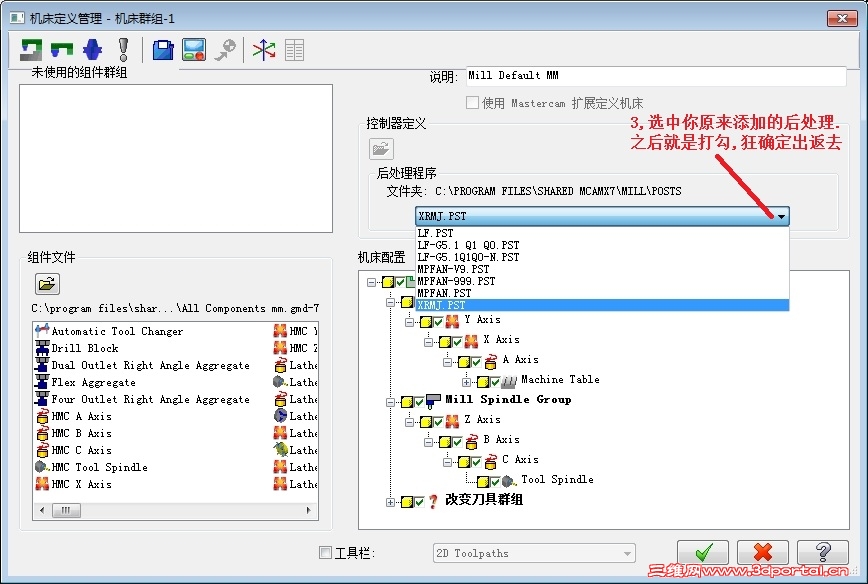Click the B Axis rotary icon in the machine tree
Screen dimensions: 868x584
pyautogui.click(x=471, y=441)
